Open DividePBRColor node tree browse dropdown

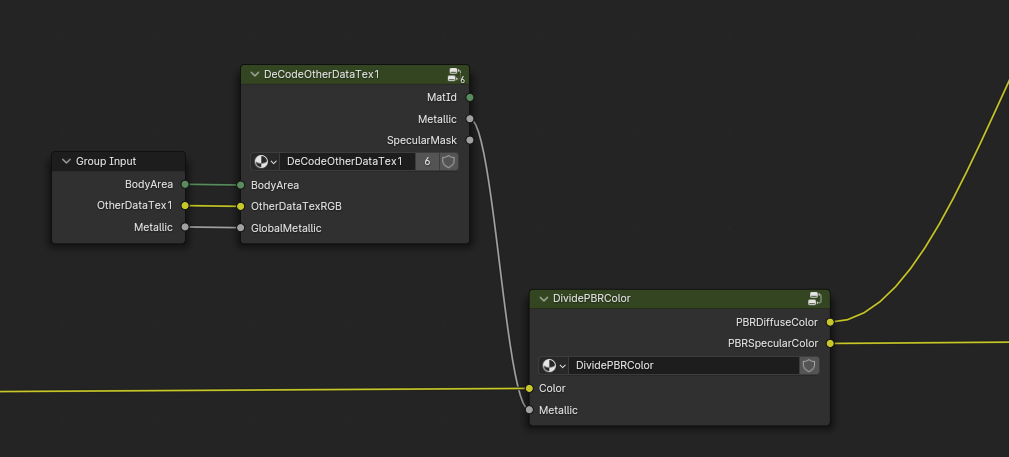(x=554, y=366)
